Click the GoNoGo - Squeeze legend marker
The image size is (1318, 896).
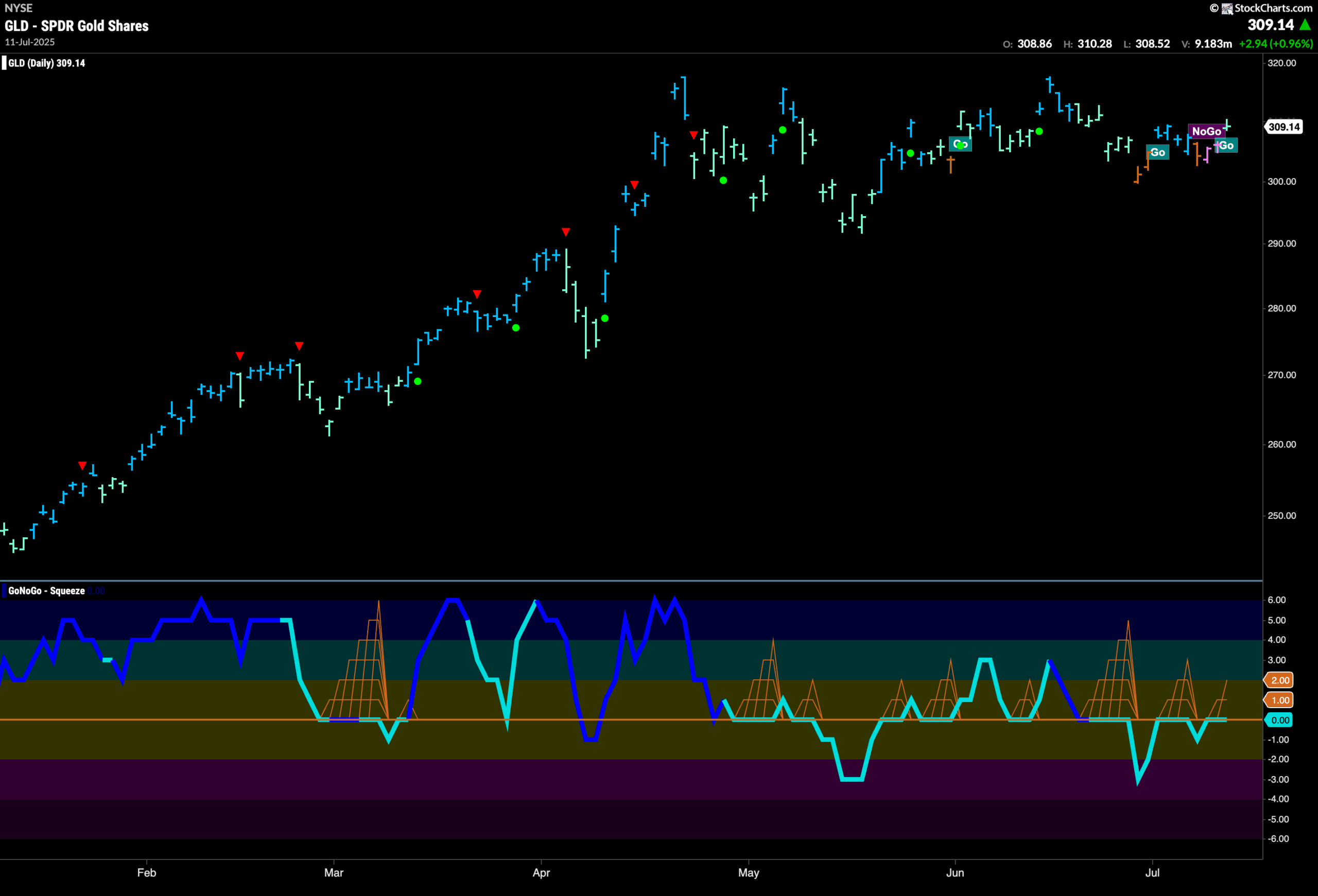pyautogui.click(x=5, y=590)
